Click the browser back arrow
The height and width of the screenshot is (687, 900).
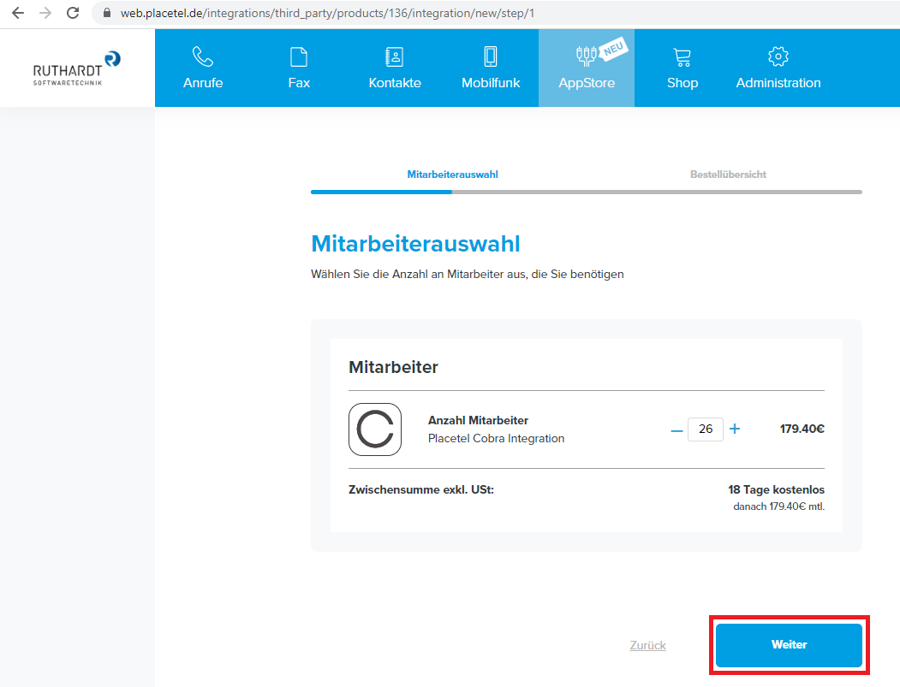click(x=18, y=13)
